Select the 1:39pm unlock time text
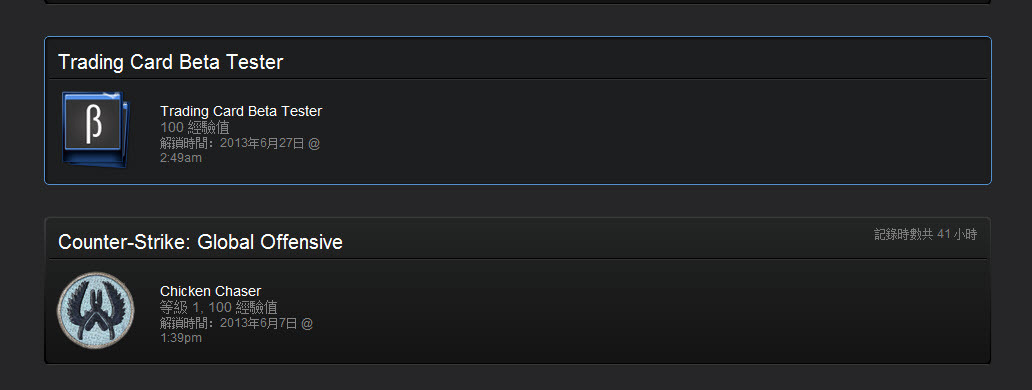Viewport: 1032px width, 390px height. click(181, 337)
